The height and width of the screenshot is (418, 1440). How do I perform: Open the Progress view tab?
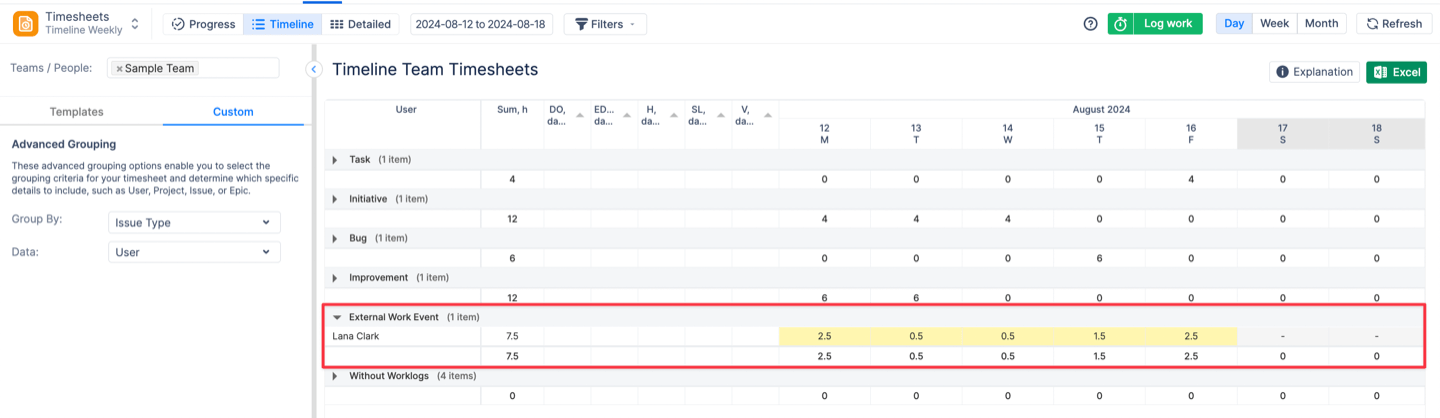(x=203, y=24)
